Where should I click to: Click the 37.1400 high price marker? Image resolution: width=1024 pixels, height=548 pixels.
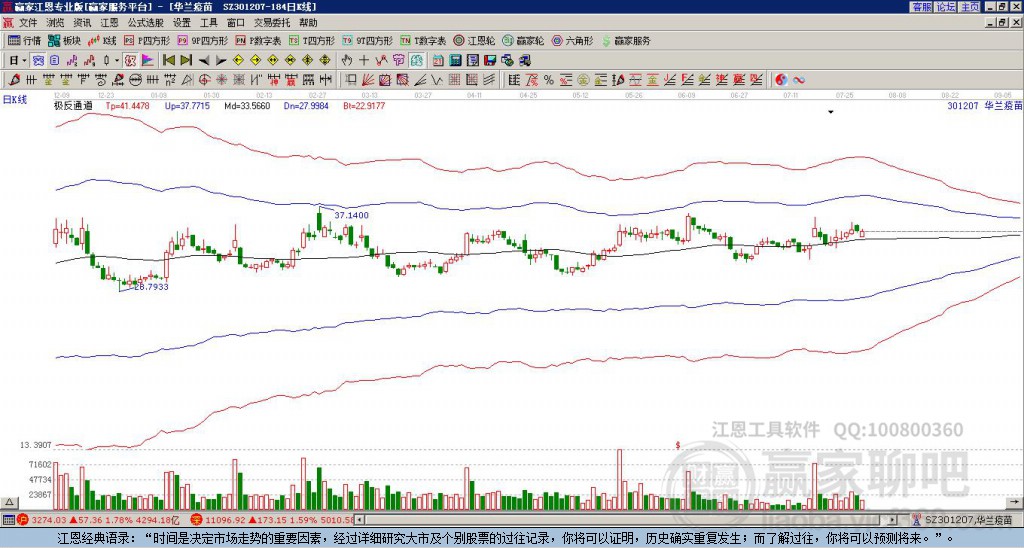[x=351, y=215]
